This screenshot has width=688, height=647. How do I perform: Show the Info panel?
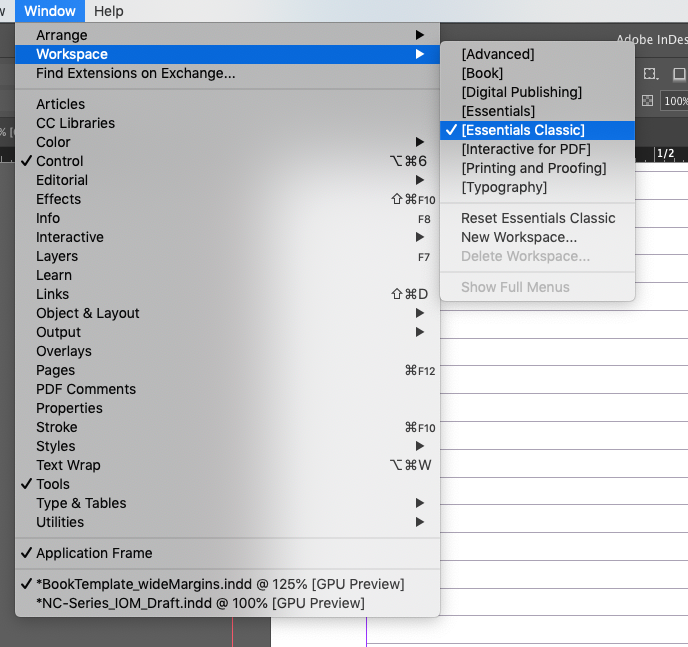pos(227,218)
